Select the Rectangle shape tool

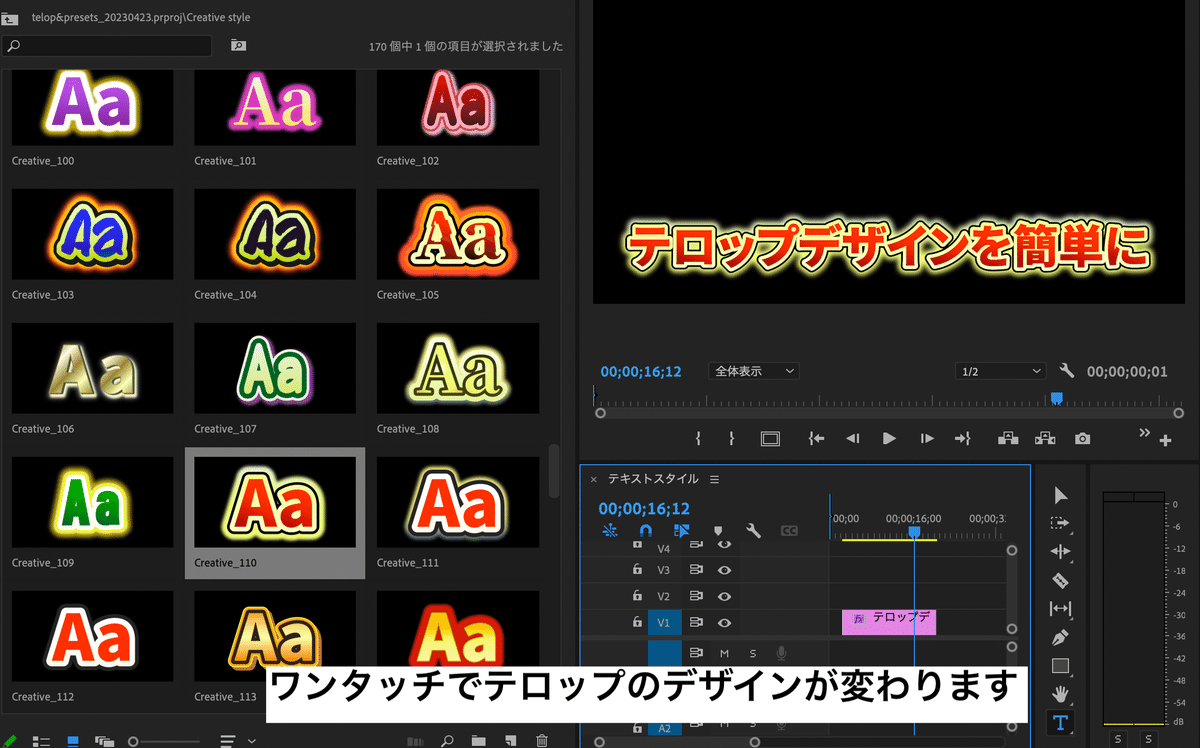click(x=1061, y=665)
